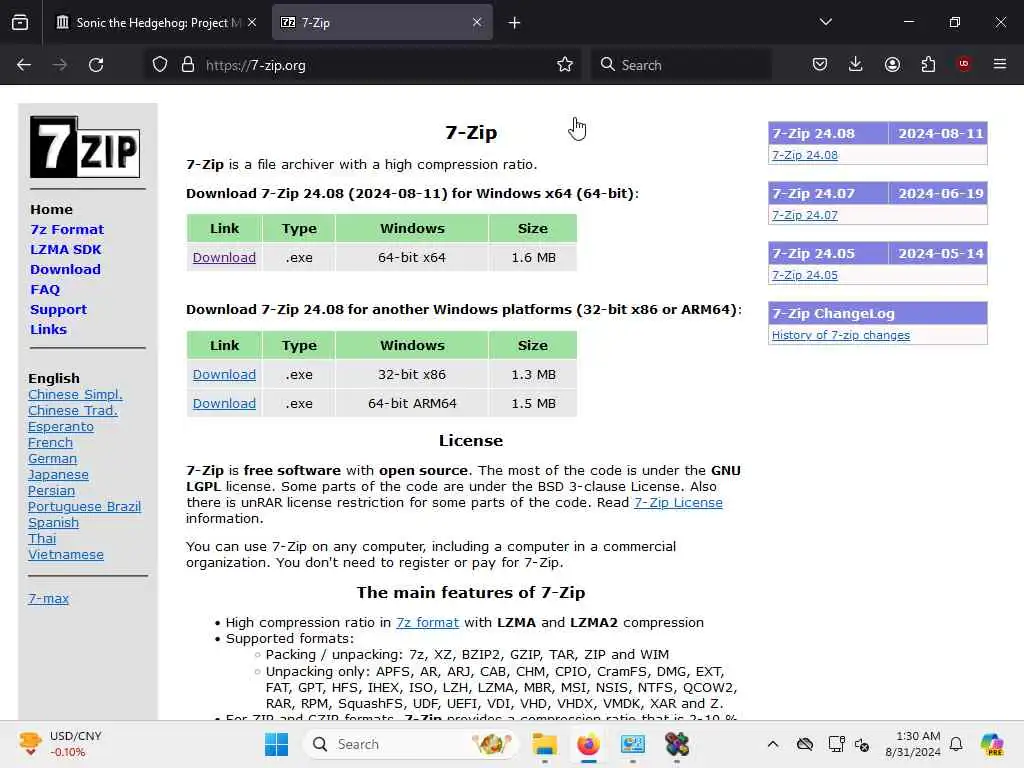This screenshot has width=1024, height=768.
Task: Click the Firefox taskbar icon
Action: [x=588, y=744]
